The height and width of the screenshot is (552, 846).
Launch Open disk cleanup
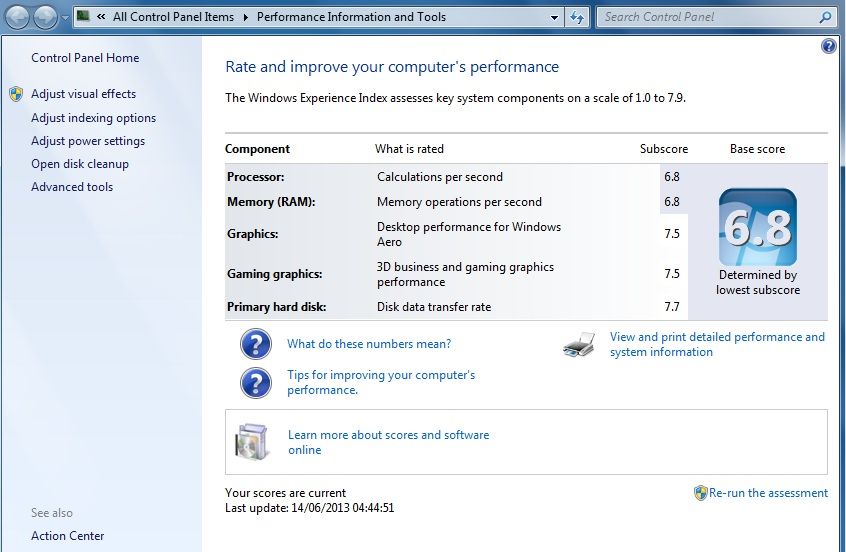click(x=80, y=164)
